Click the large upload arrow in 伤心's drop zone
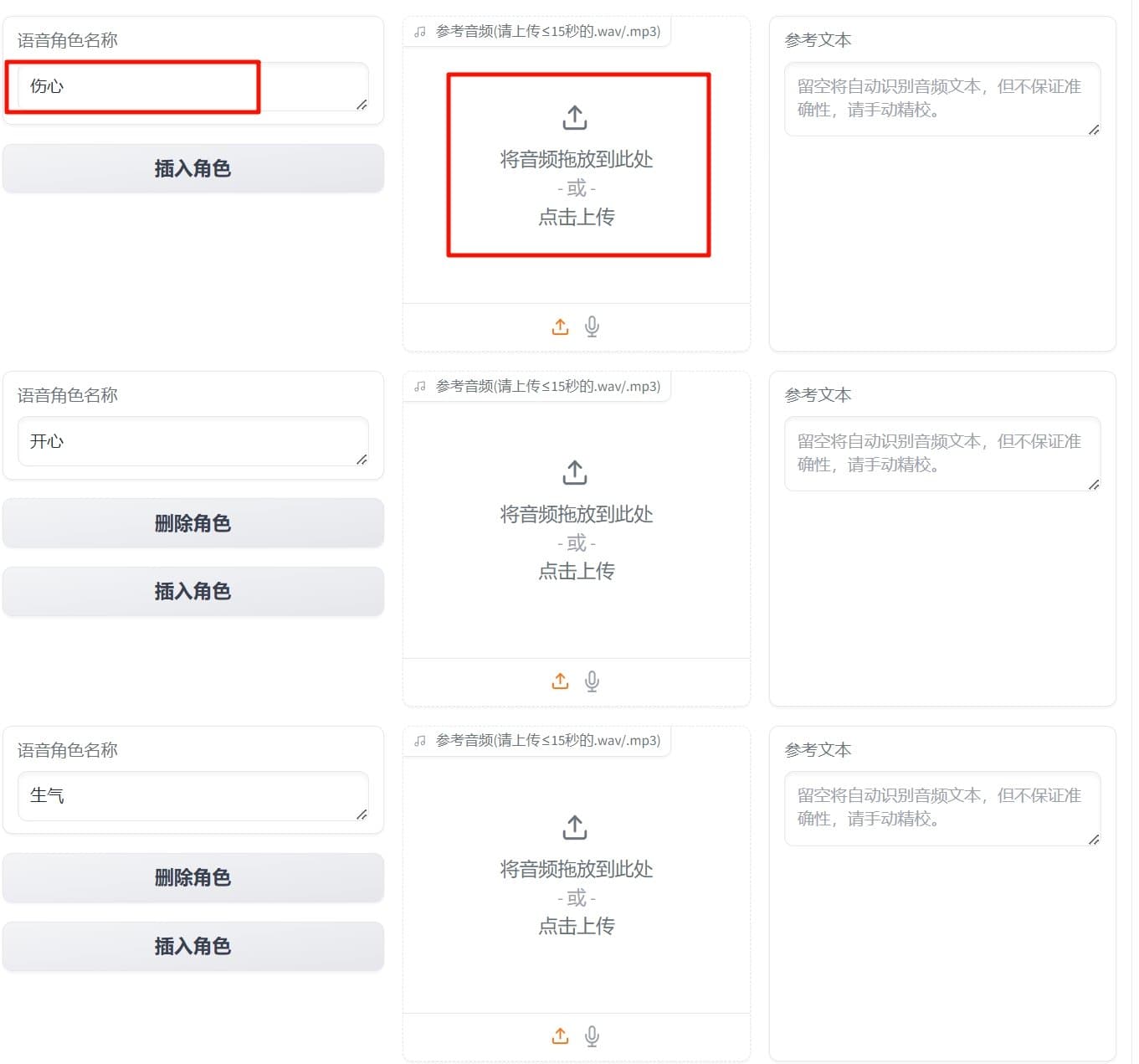 click(x=575, y=117)
